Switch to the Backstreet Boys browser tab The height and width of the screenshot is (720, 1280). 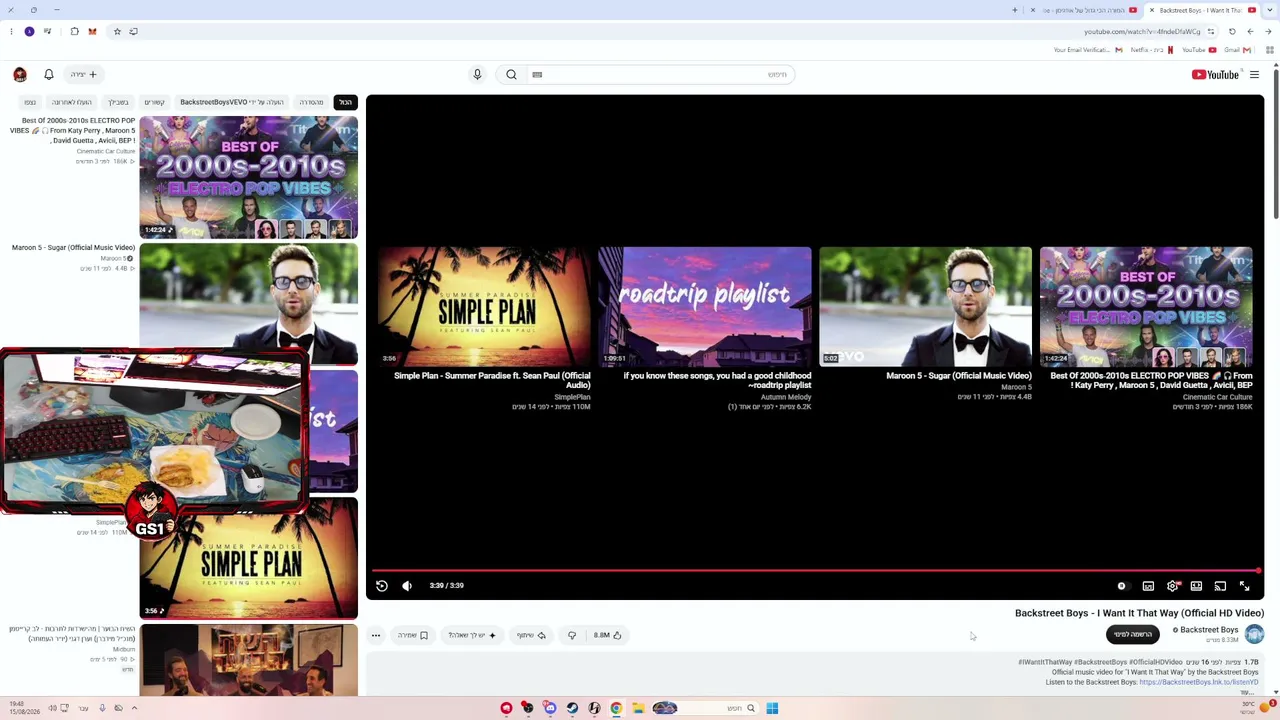point(1202,10)
